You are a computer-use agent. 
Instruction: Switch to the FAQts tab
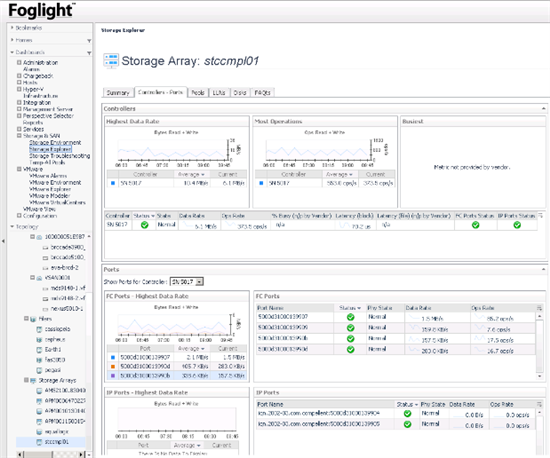click(262, 93)
